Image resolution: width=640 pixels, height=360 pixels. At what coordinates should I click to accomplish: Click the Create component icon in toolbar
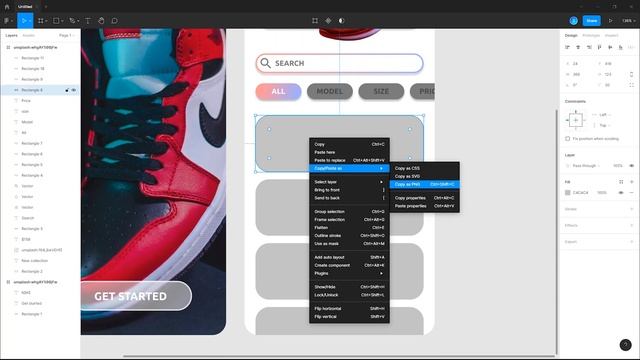328,20
